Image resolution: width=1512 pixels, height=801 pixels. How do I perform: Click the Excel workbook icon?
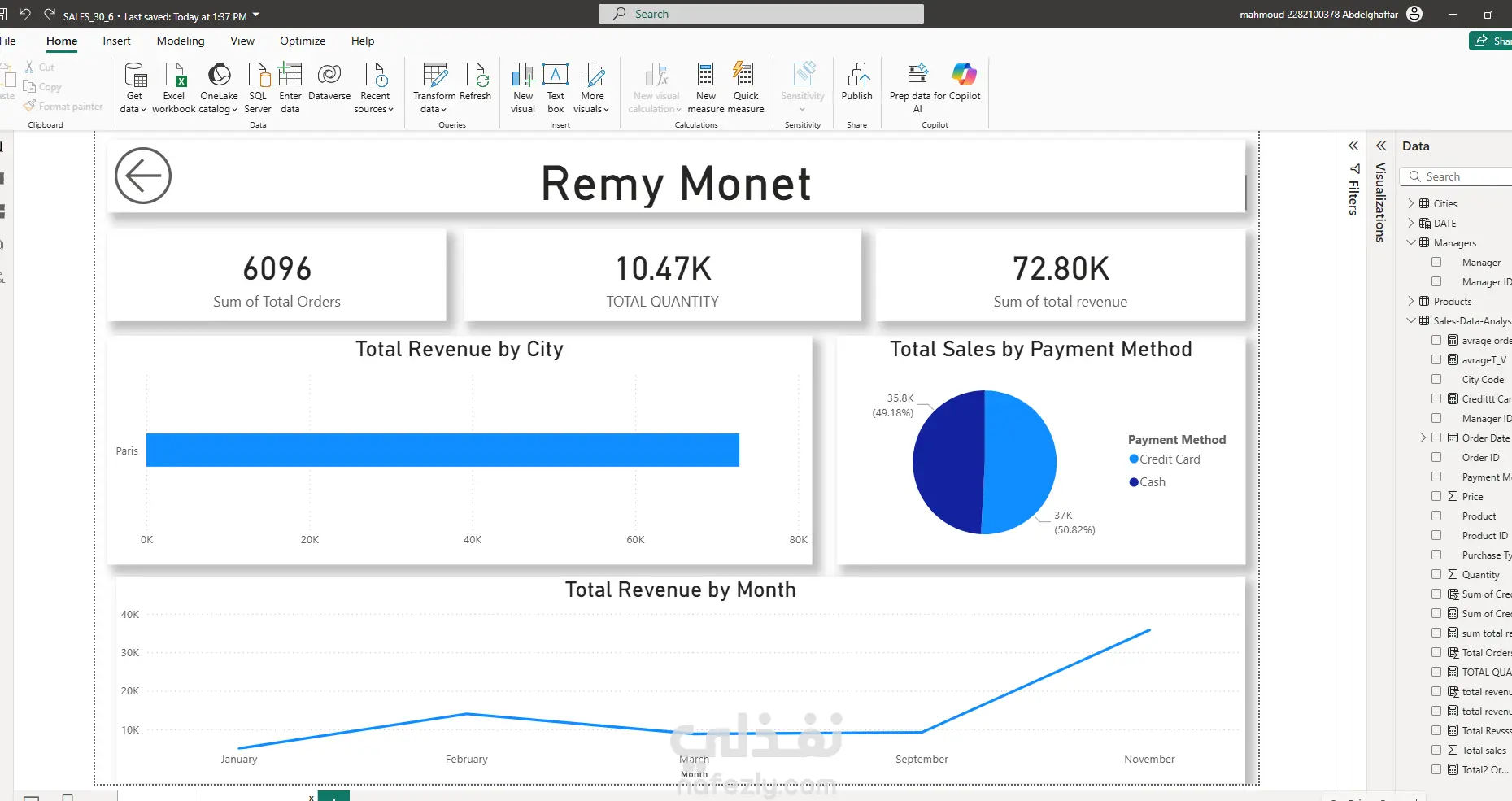point(175,75)
